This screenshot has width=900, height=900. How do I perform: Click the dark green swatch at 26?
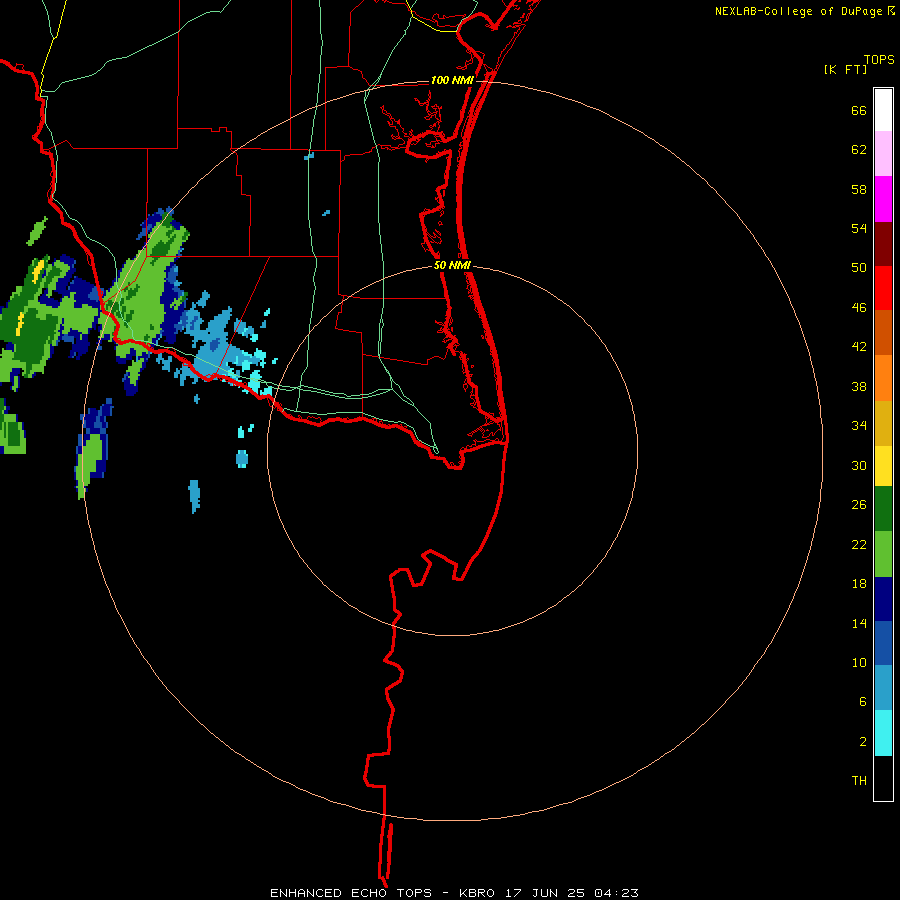tap(883, 509)
